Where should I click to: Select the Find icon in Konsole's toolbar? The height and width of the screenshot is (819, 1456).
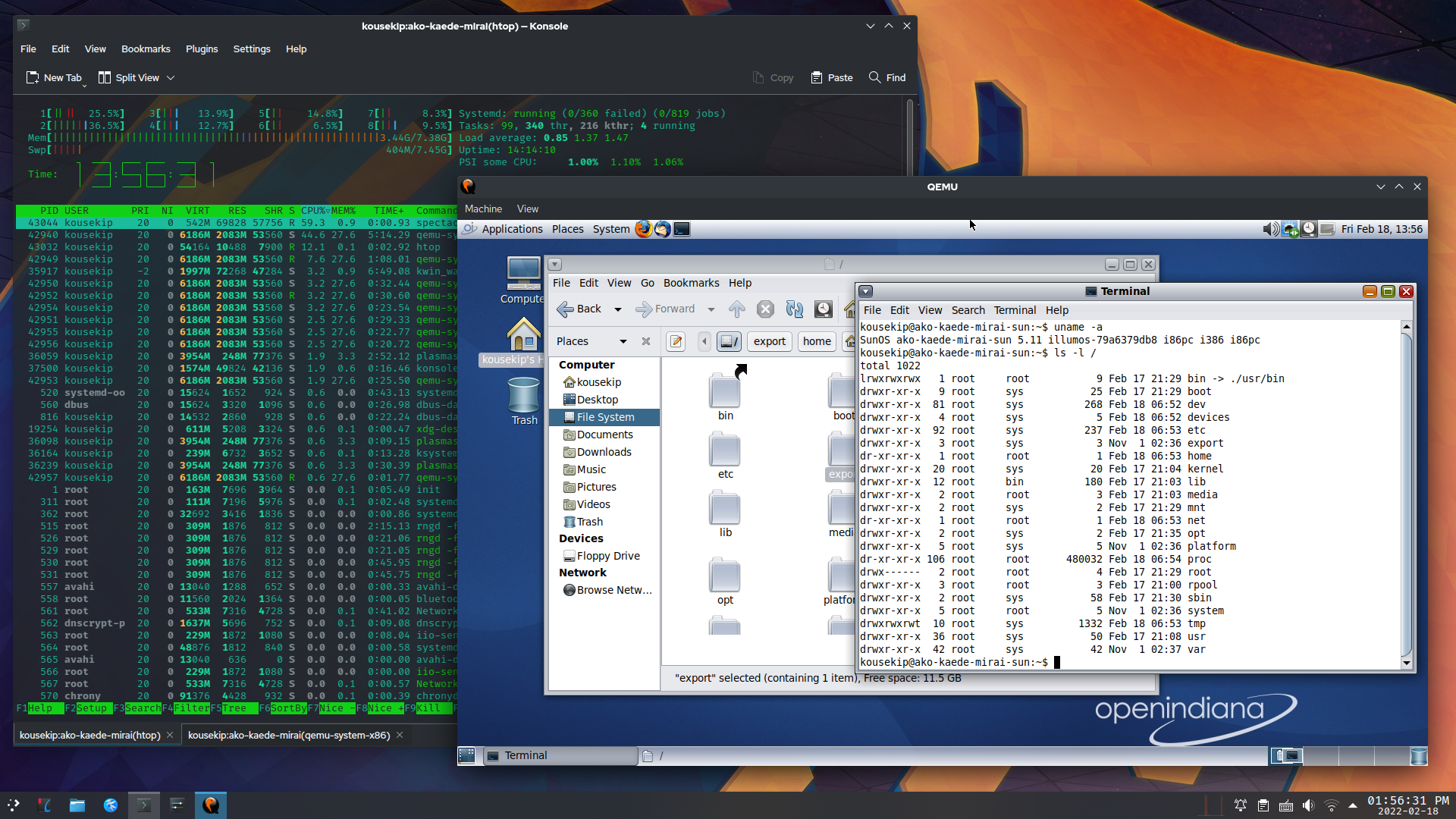pyautogui.click(x=887, y=77)
